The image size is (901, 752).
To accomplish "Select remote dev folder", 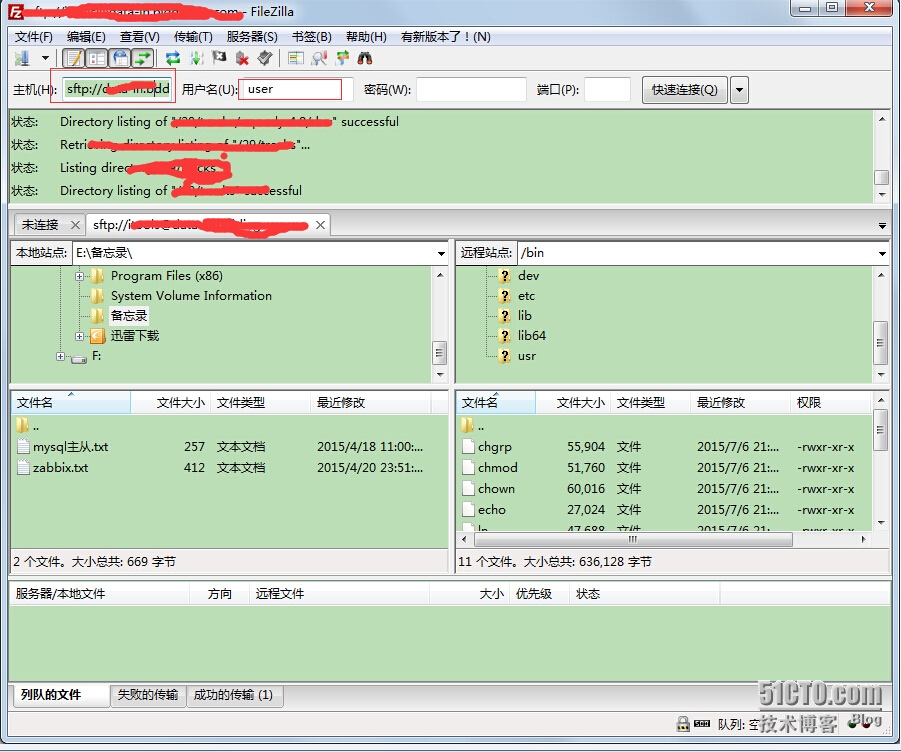I will (x=528, y=276).
